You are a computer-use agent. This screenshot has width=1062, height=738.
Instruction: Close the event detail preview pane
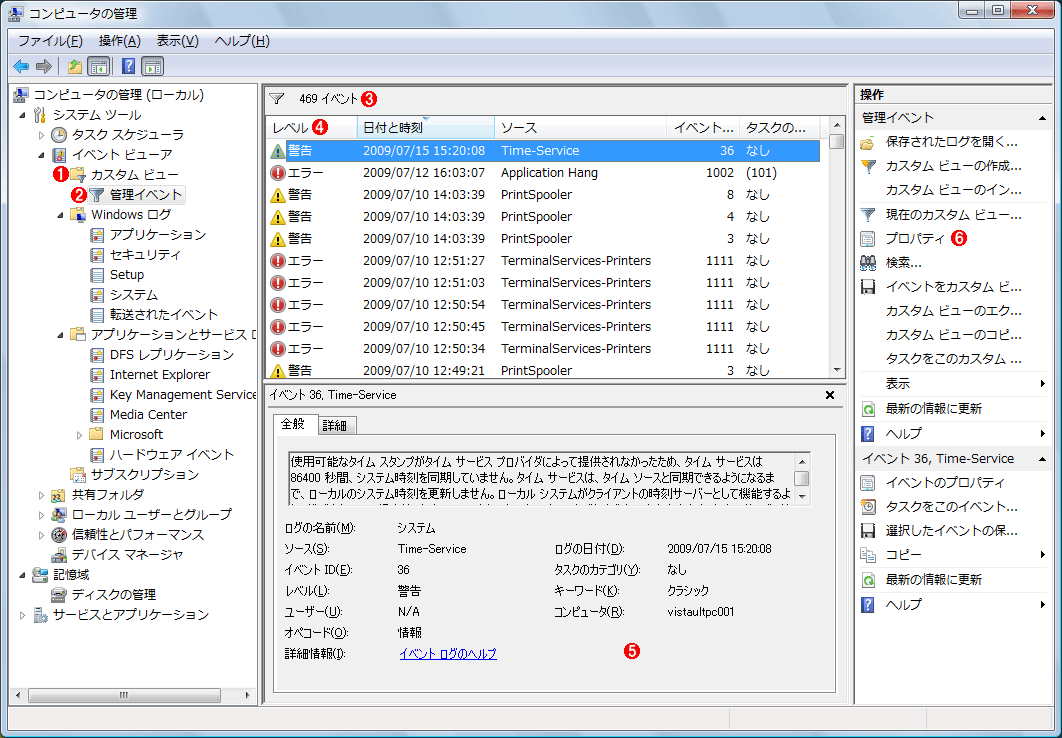pos(829,395)
